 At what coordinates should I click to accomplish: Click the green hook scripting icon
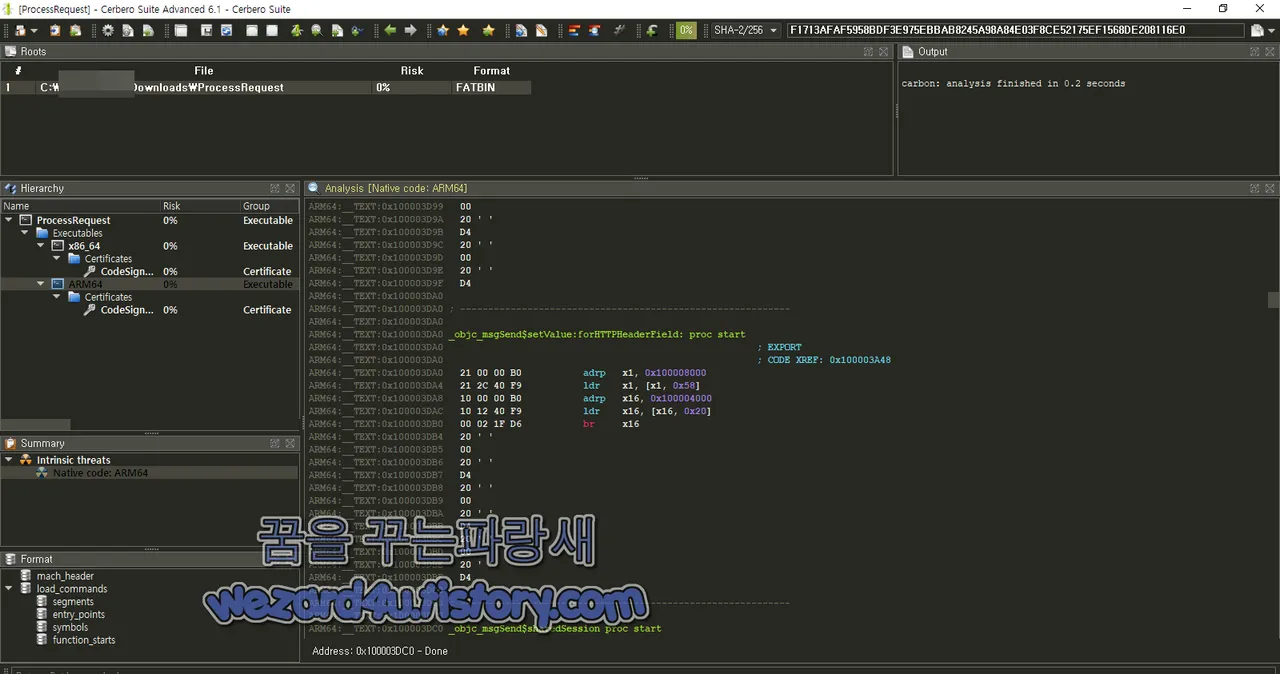(x=651, y=30)
